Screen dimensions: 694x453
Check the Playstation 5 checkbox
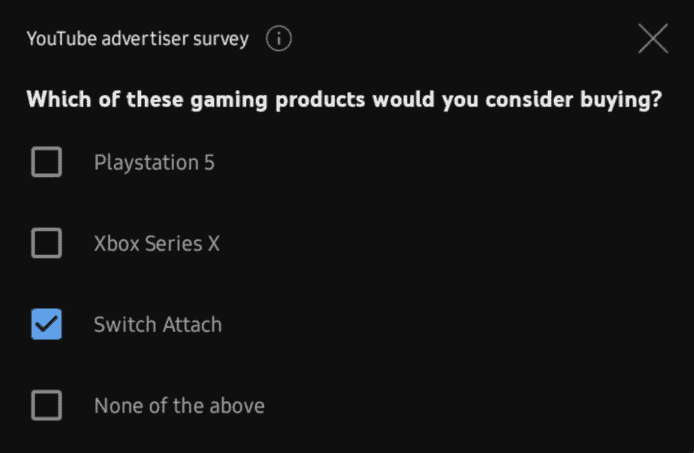pos(47,162)
